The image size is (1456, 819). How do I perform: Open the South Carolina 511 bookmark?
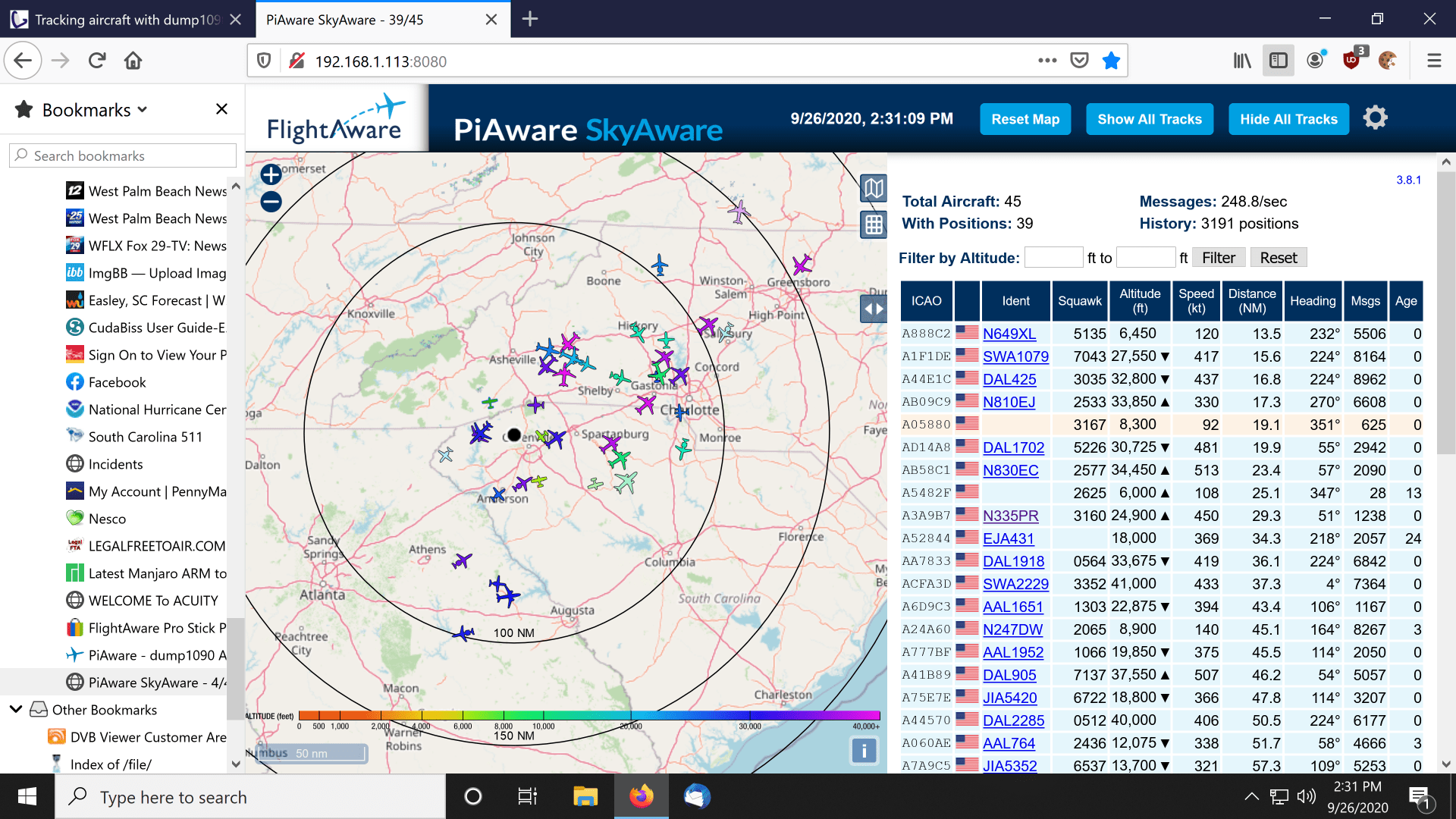click(134, 437)
